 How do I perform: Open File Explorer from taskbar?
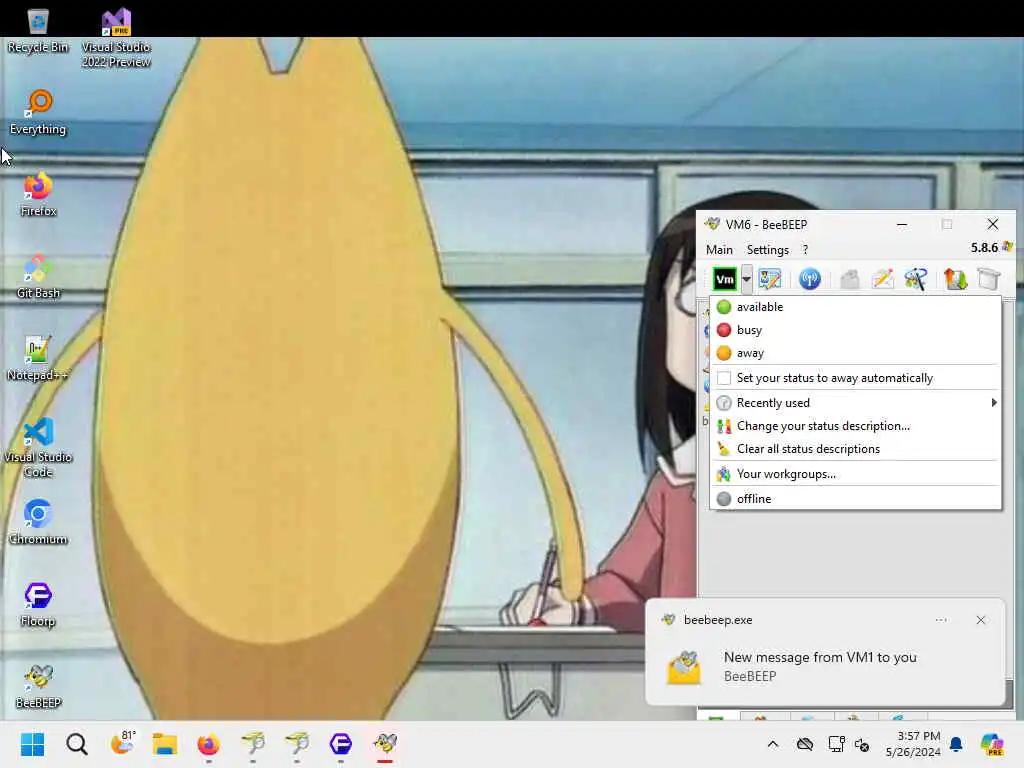coord(165,744)
